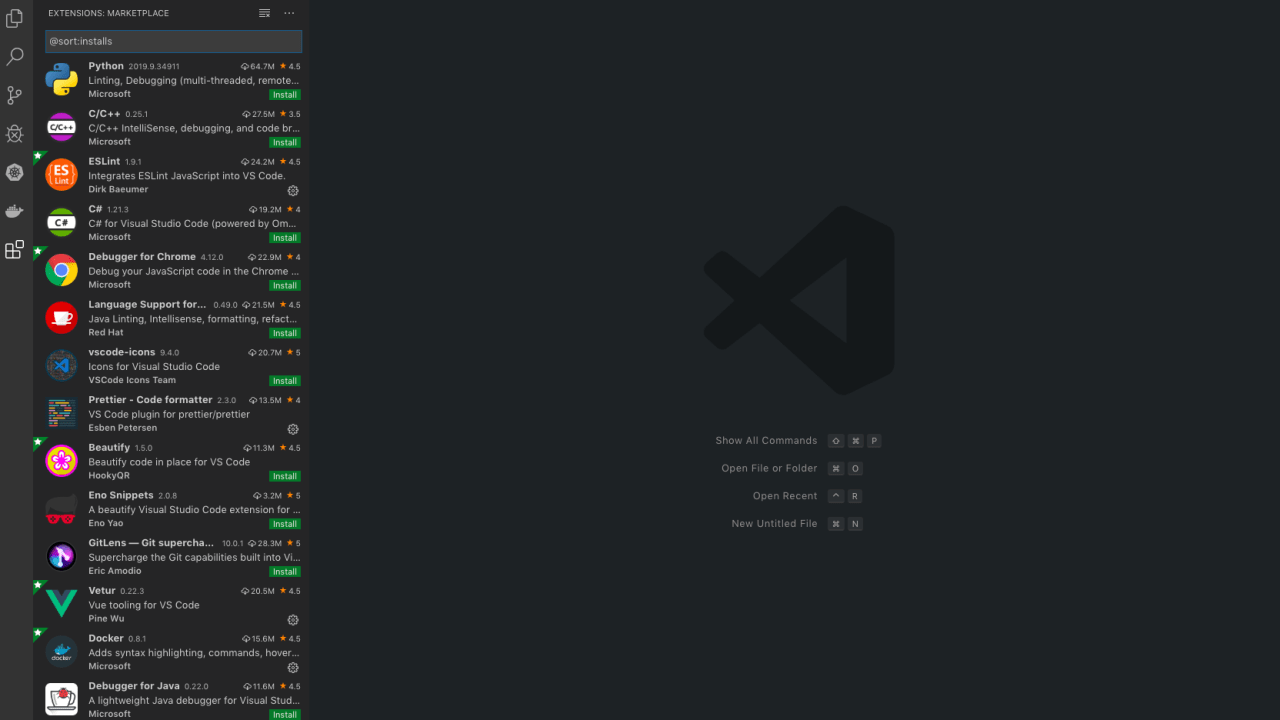Click the Beautify extension logo

[61, 461]
